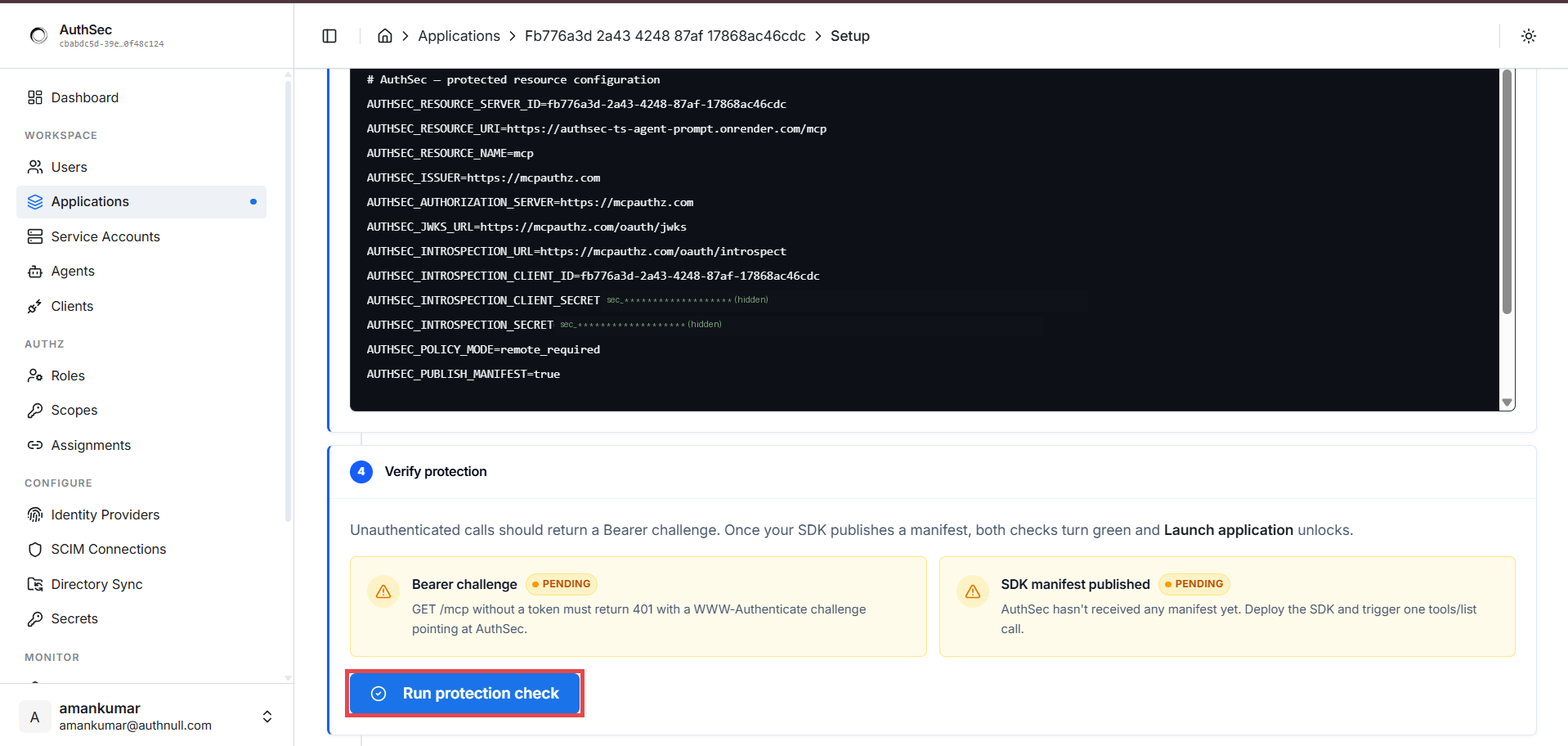
Task: Click the amankumar@authnull.com email text
Action: click(x=136, y=726)
